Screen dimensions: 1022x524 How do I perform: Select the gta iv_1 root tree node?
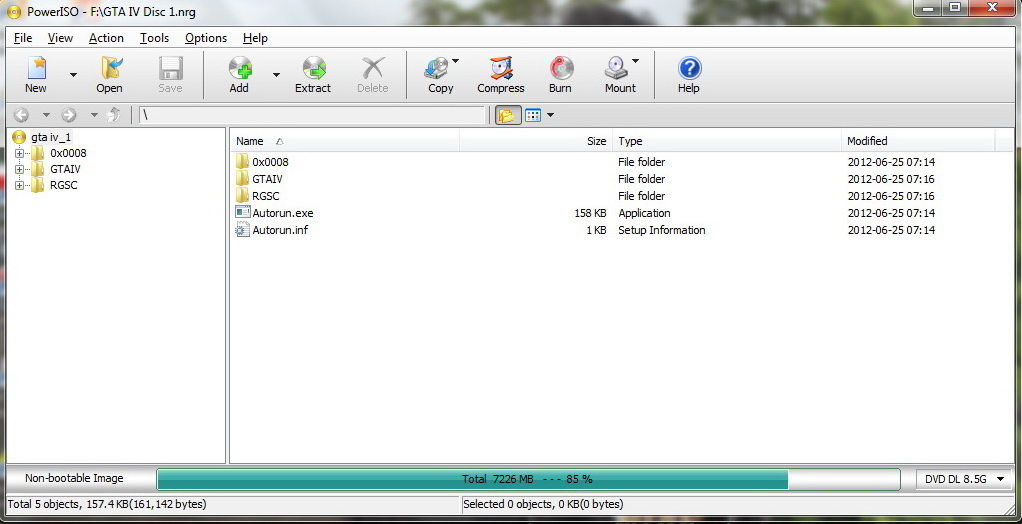pos(51,138)
